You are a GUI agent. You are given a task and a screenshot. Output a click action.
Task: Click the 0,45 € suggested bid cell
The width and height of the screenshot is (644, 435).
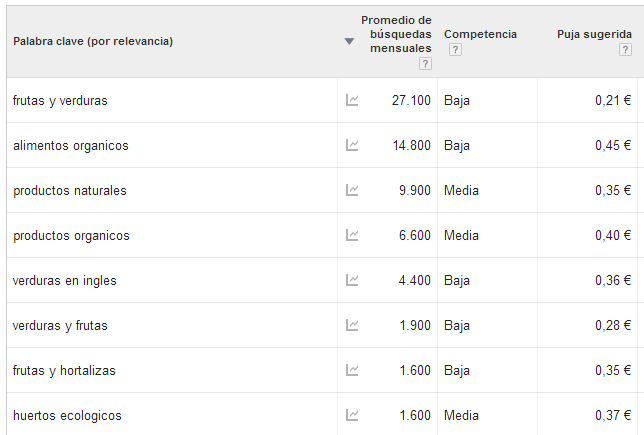pyautogui.click(x=613, y=145)
